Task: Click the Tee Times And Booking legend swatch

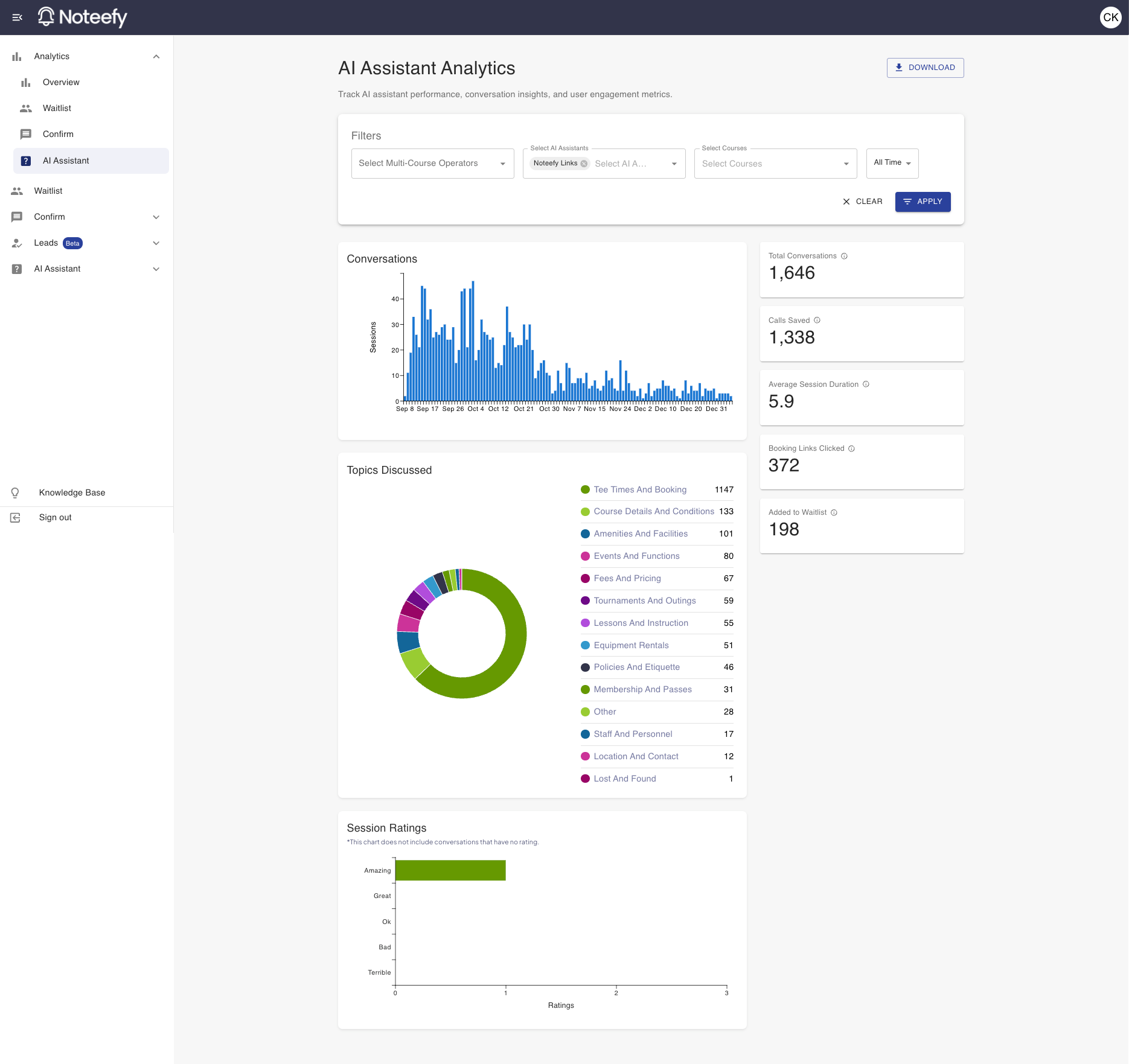Action: tap(585, 489)
